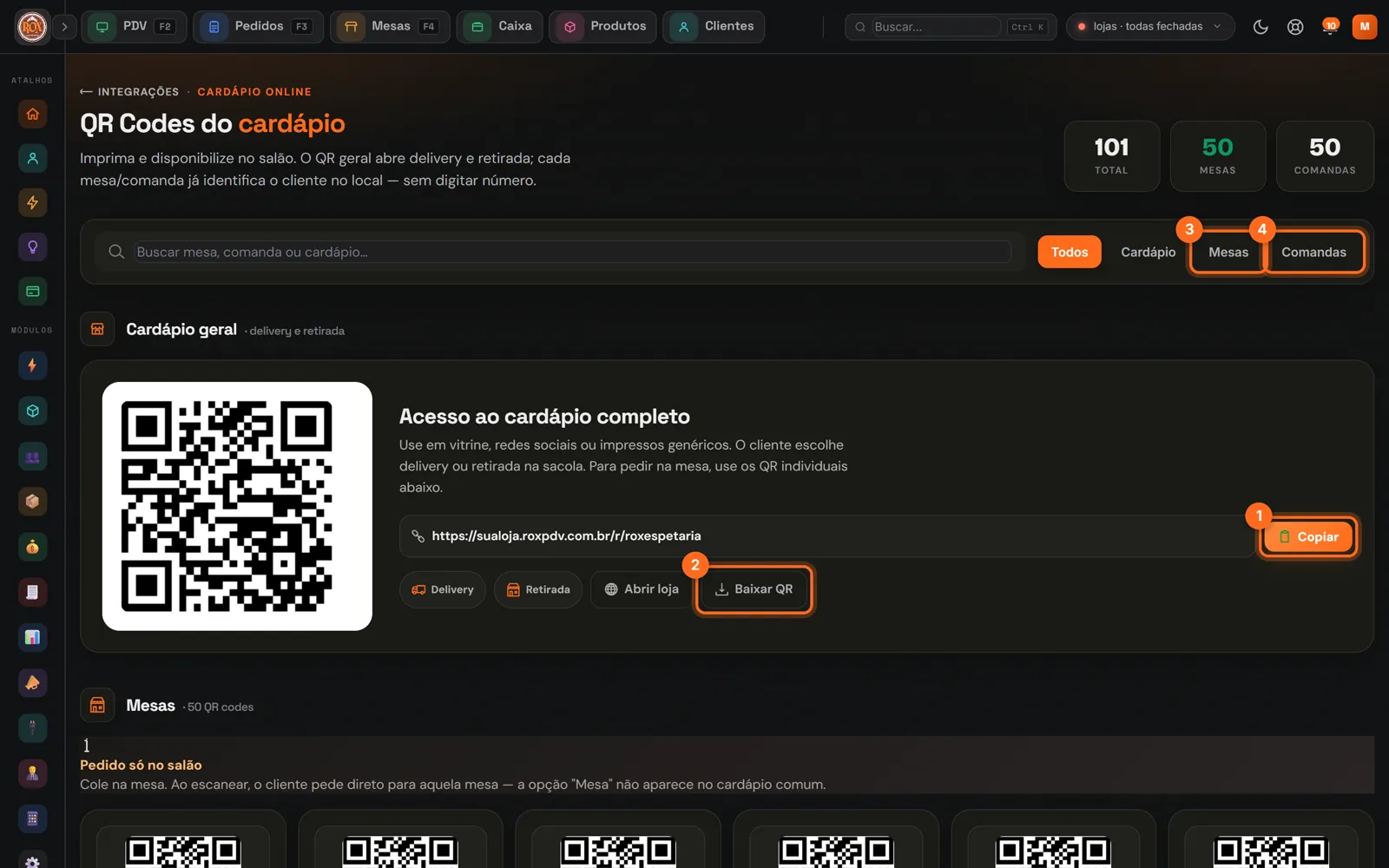Click the two-people module icon
The height and width of the screenshot is (868, 1389).
tap(33, 457)
